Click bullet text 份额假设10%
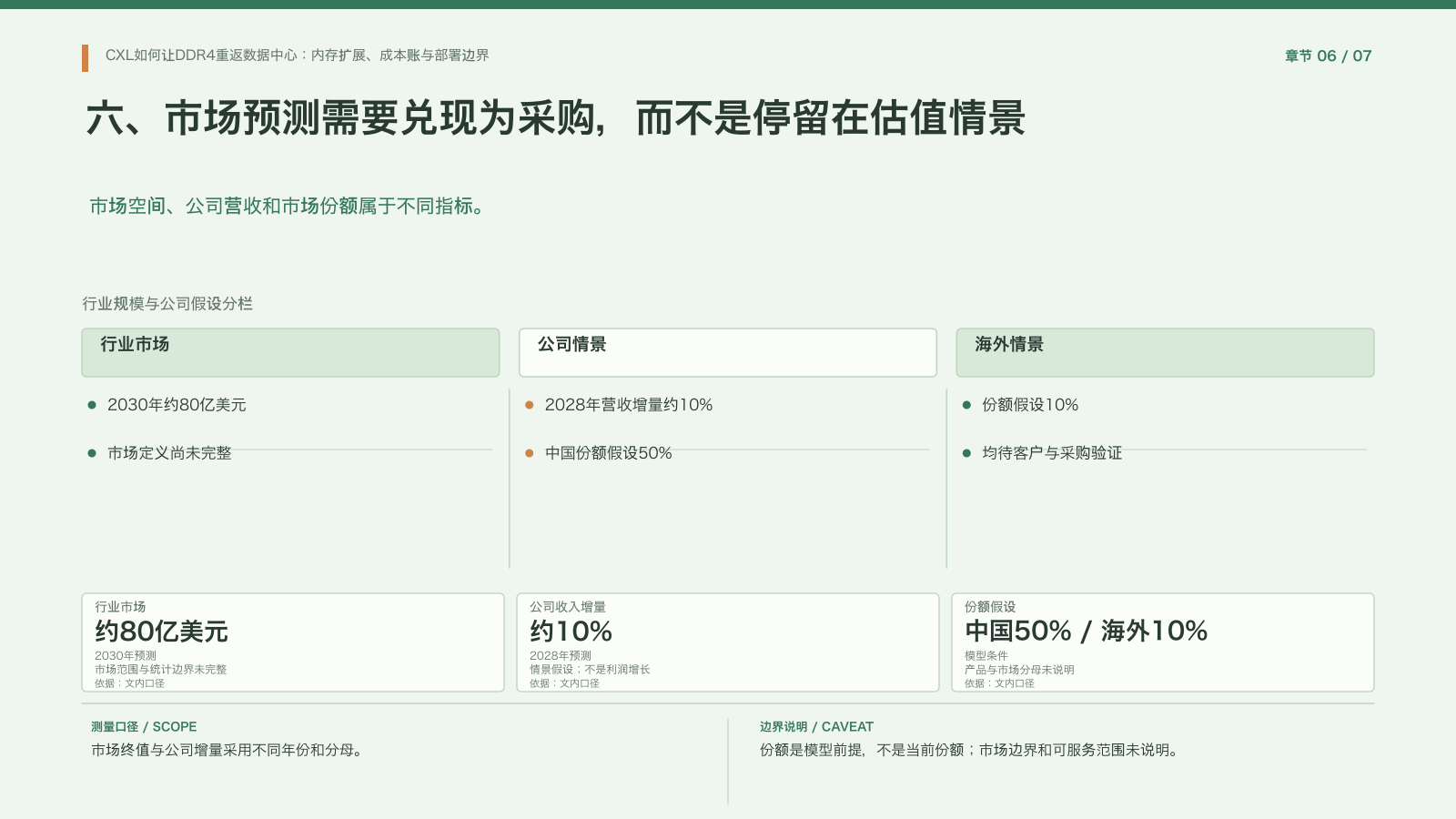Image resolution: width=1456 pixels, height=819 pixels. 1030,405
